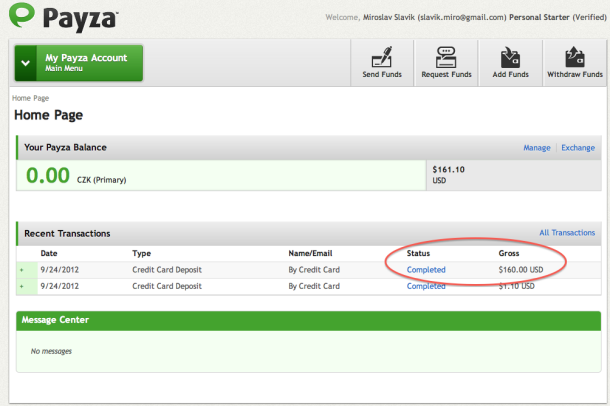Click the Welcome Miroslav Slavik account name

(389, 17)
